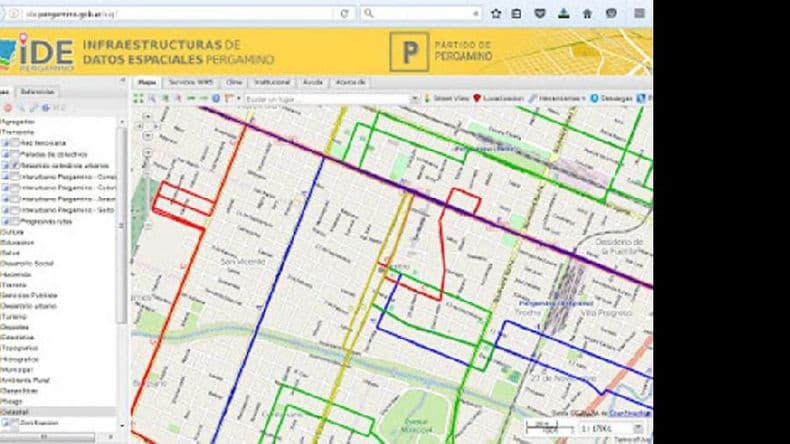Expand the Desarrollo urbano layer group
Image resolution: width=790 pixels, height=444 pixels.
28,306
